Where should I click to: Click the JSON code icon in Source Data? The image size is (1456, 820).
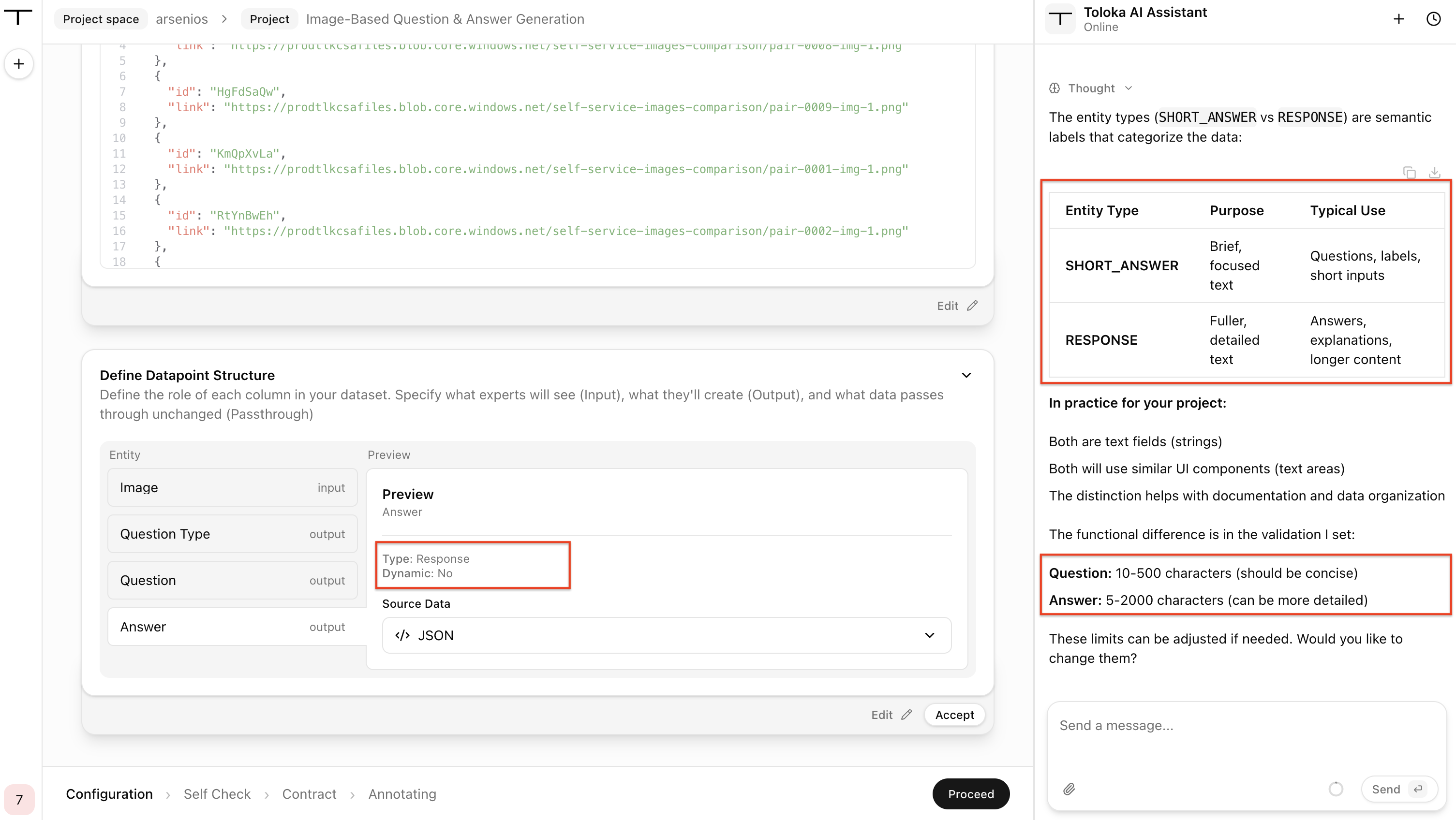[x=402, y=635]
